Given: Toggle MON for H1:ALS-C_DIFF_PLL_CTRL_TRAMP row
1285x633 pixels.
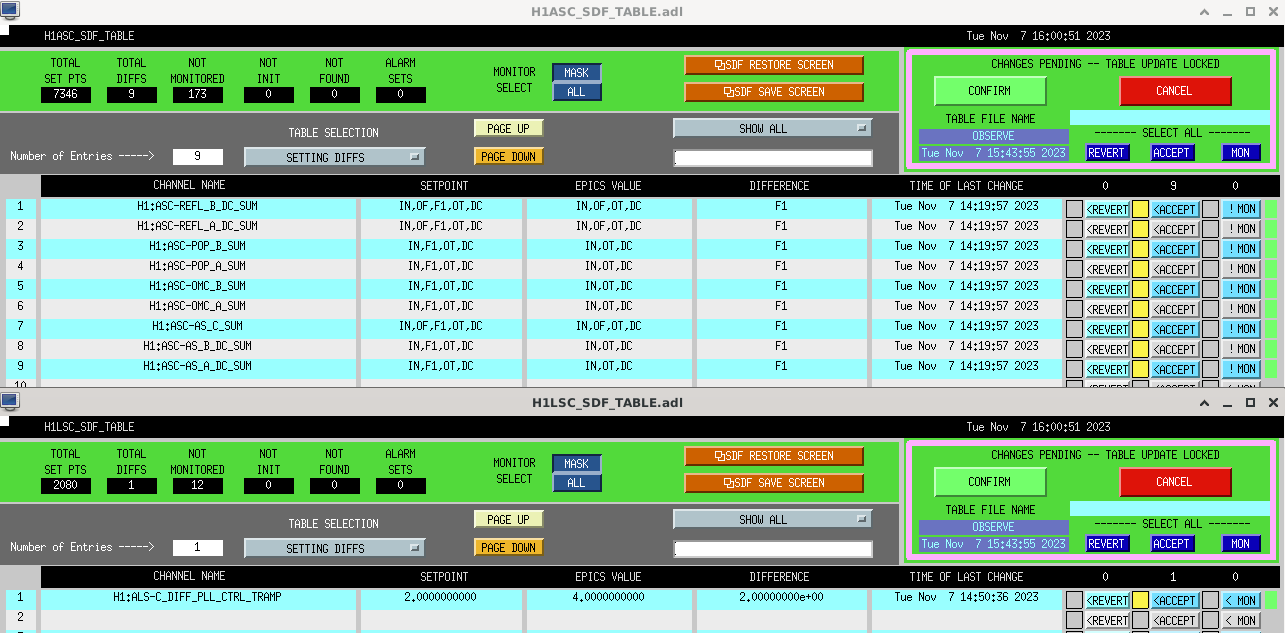Looking at the screenshot, I should click(x=1241, y=601).
